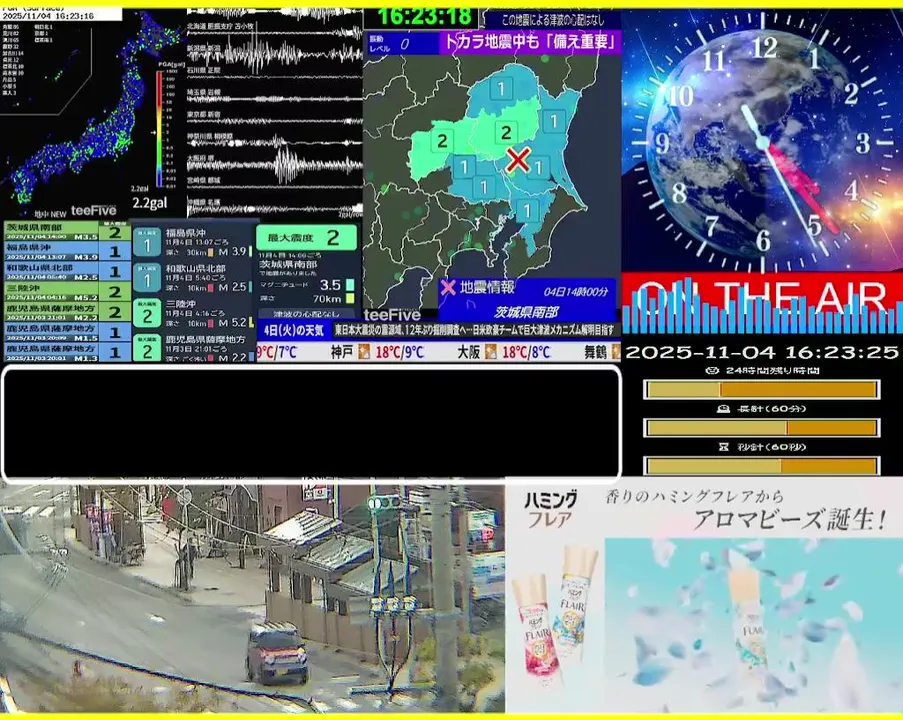903x720 pixels.
Task: Select the 福島県沖 M3.9 list row
Action: (x=67, y=251)
